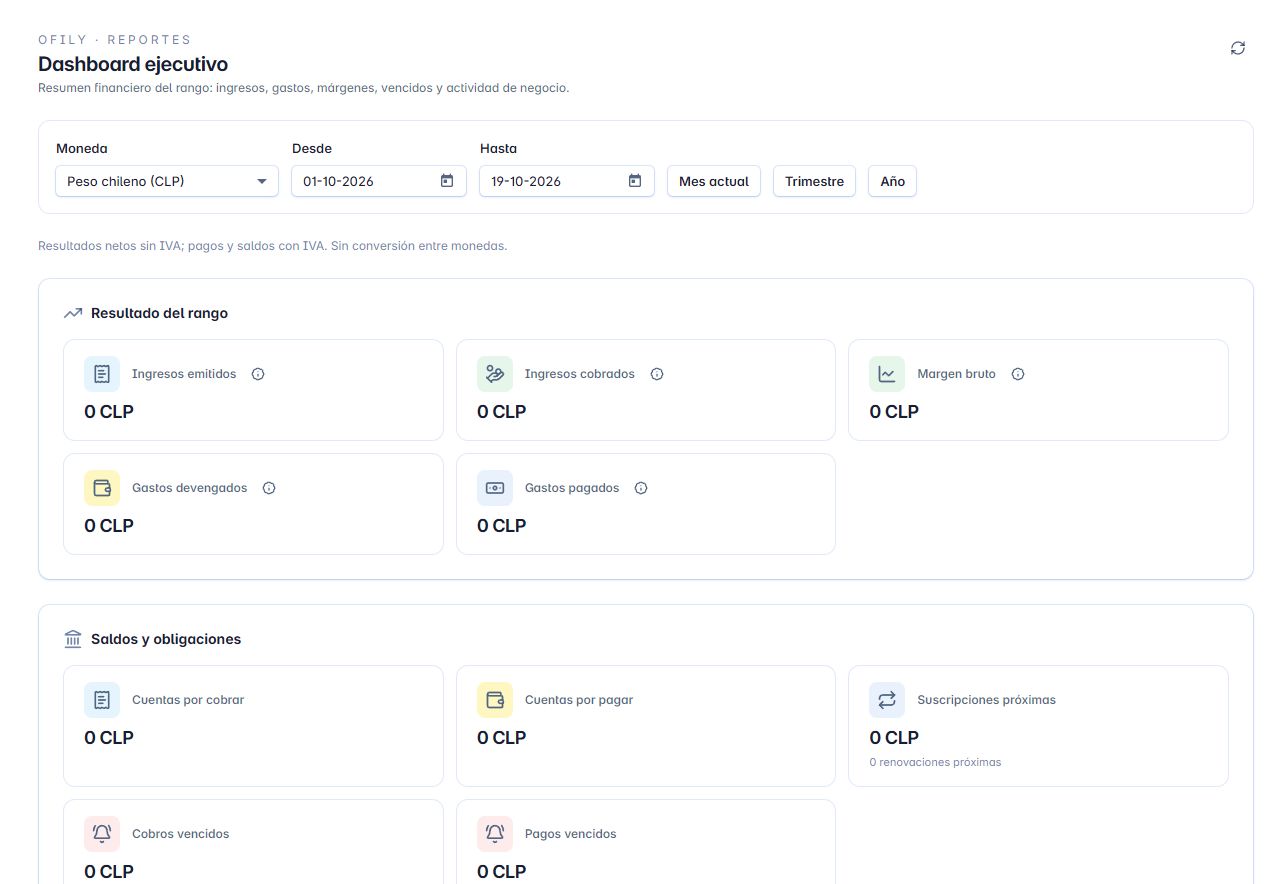Click the Margen bruto label
Viewport: 1268px width, 884px height.
(x=956, y=374)
